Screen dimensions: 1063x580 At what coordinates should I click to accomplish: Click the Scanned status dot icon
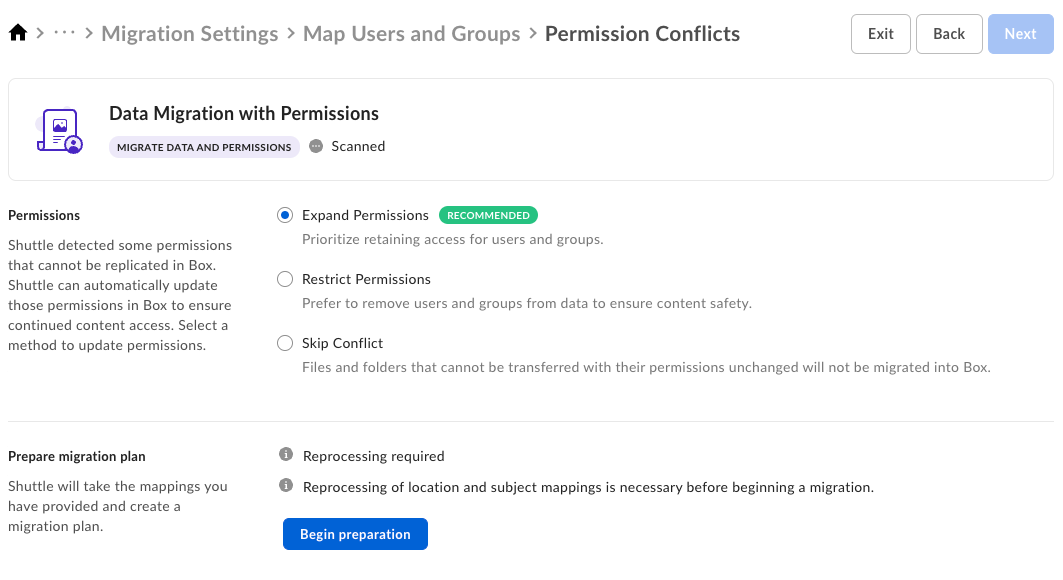click(x=316, y=146)
